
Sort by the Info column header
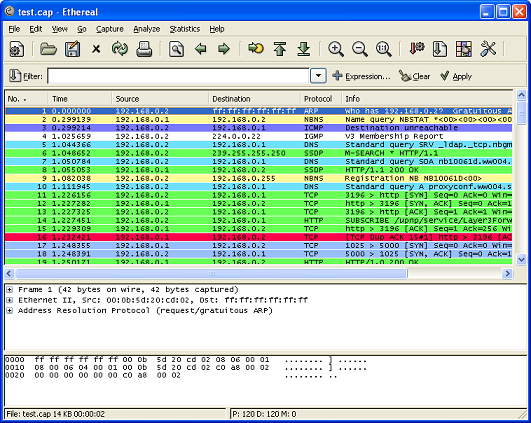tap(427, 99)
